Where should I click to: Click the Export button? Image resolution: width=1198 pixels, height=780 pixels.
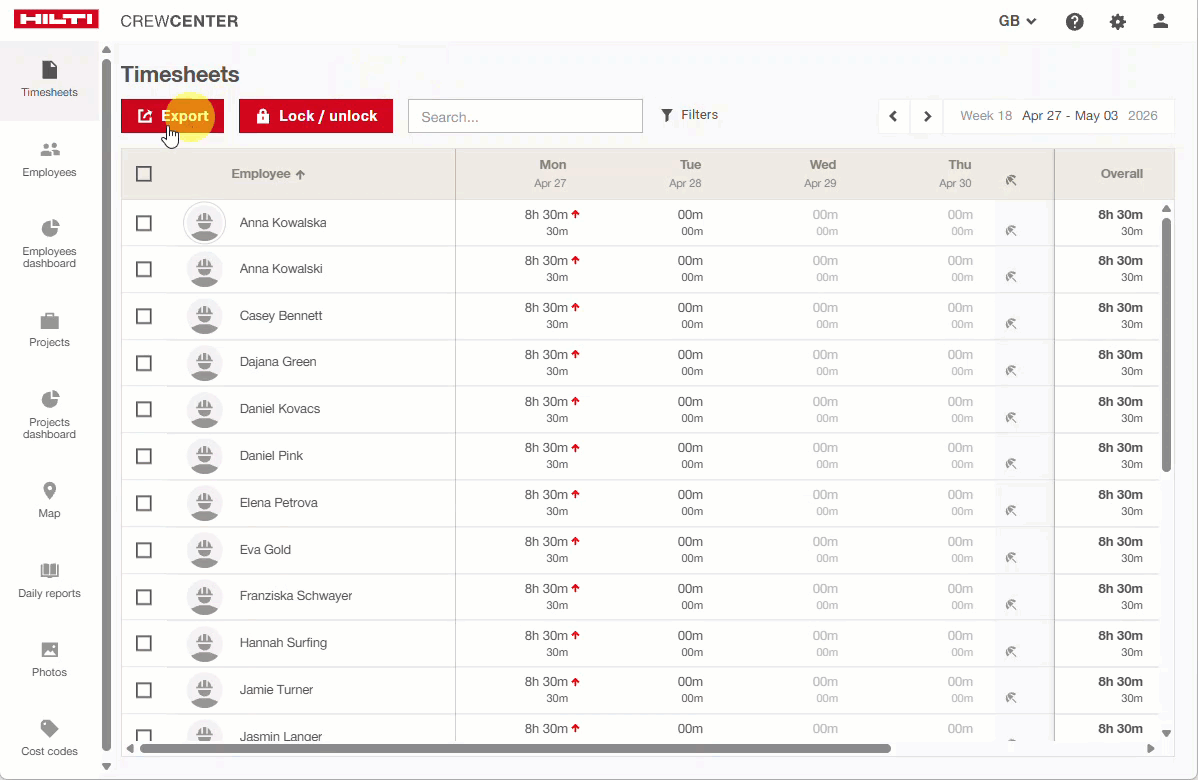click(x=172, y=116)
